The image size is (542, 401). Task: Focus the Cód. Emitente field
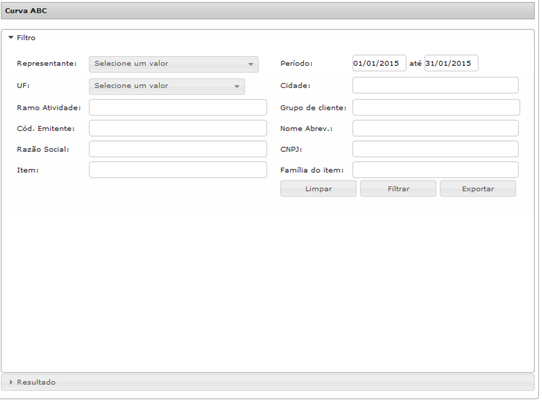point(178,128)
